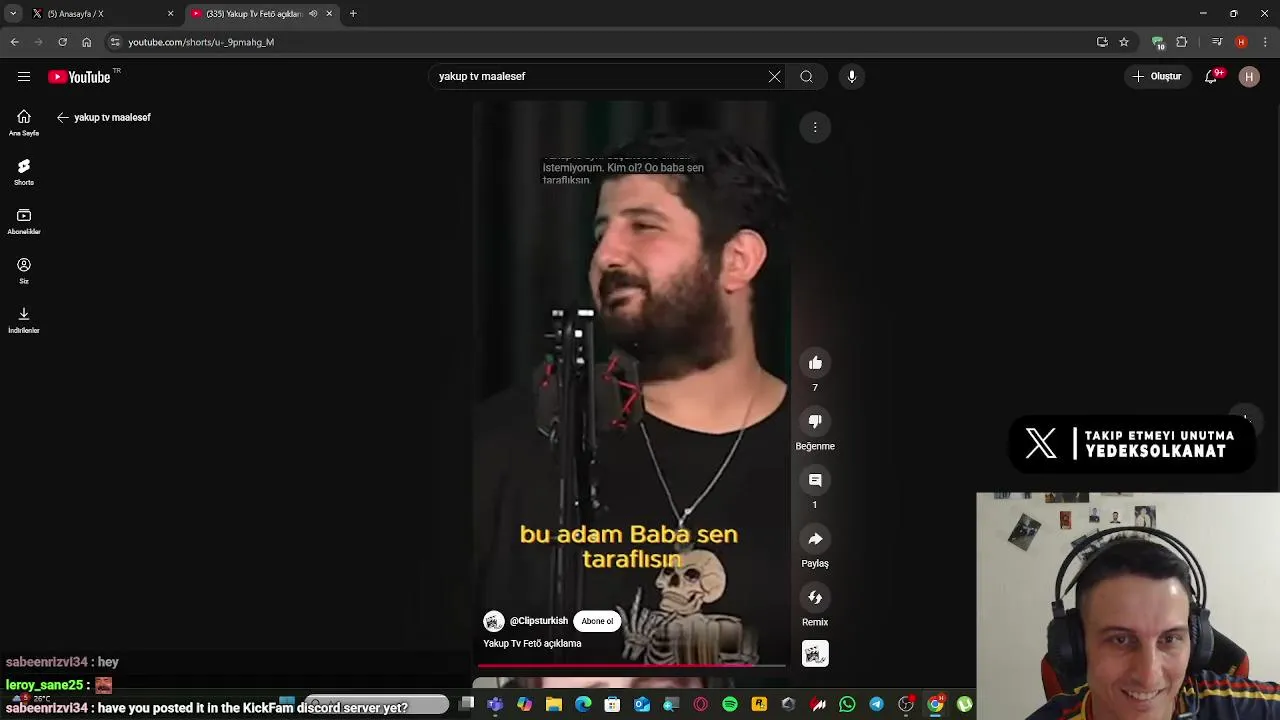Viewport: 1280px width, 720px height.
Task: Click the browser back arrow
Action: [x=14, y=42]
